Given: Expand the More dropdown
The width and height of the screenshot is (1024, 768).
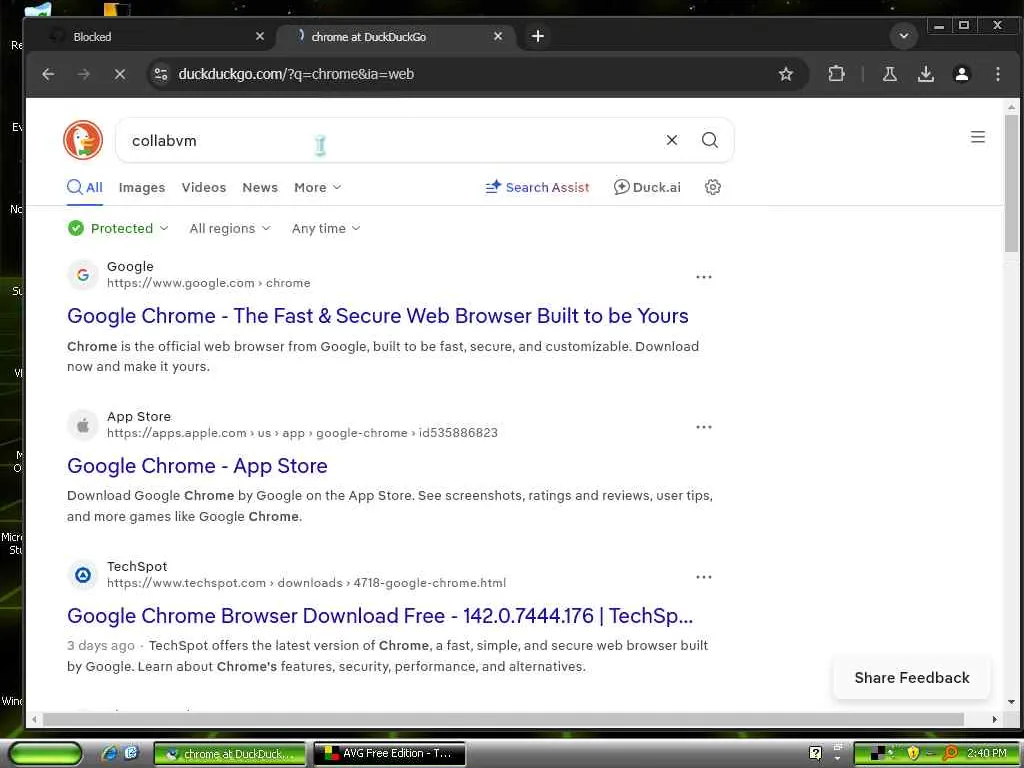Looking at the screenshot, I should click(x=317, y=187).
